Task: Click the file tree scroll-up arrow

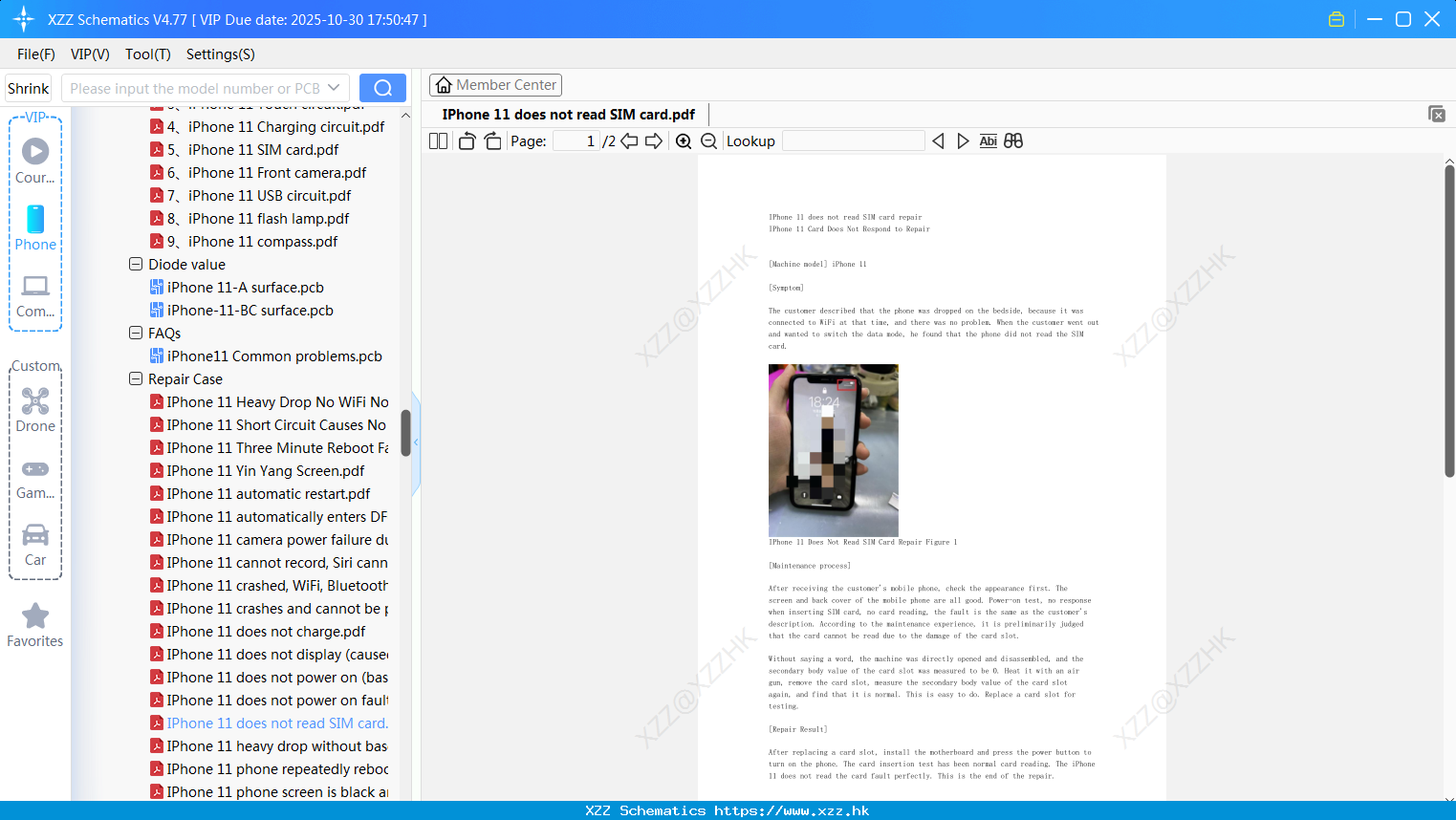Action: [405, 116]
